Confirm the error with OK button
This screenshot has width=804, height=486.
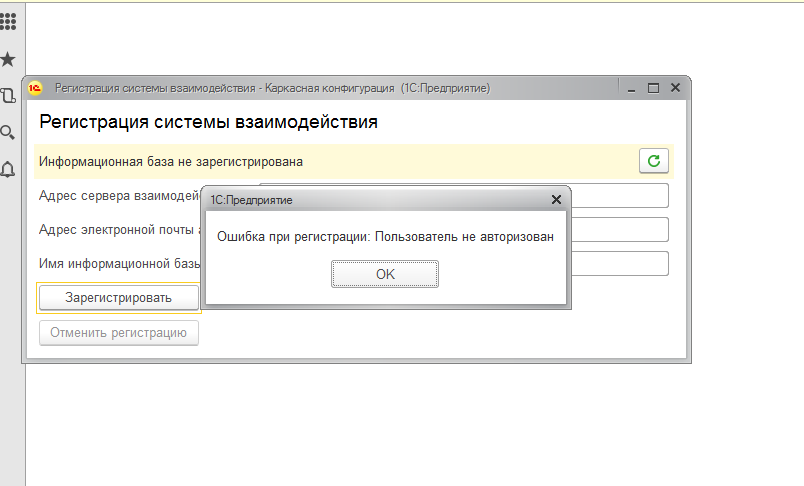[x=385, y=274]
